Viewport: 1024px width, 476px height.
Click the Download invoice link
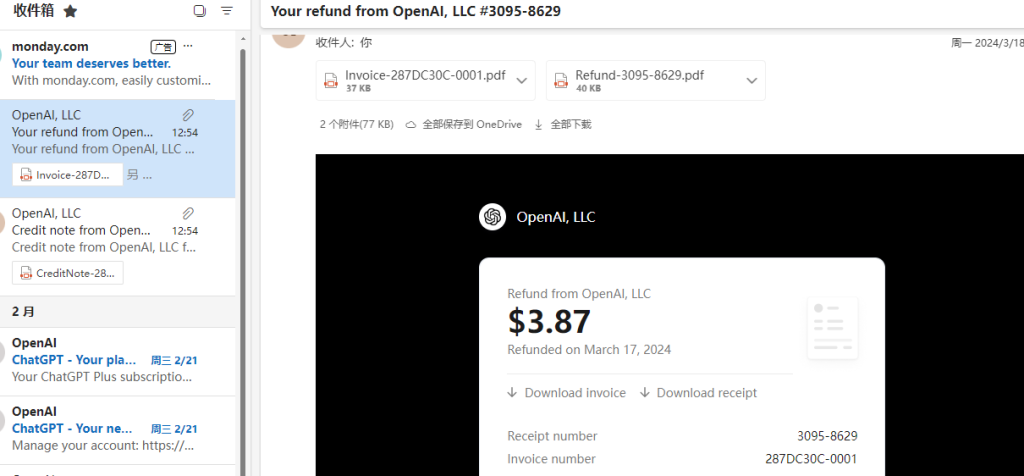point(567,393)
